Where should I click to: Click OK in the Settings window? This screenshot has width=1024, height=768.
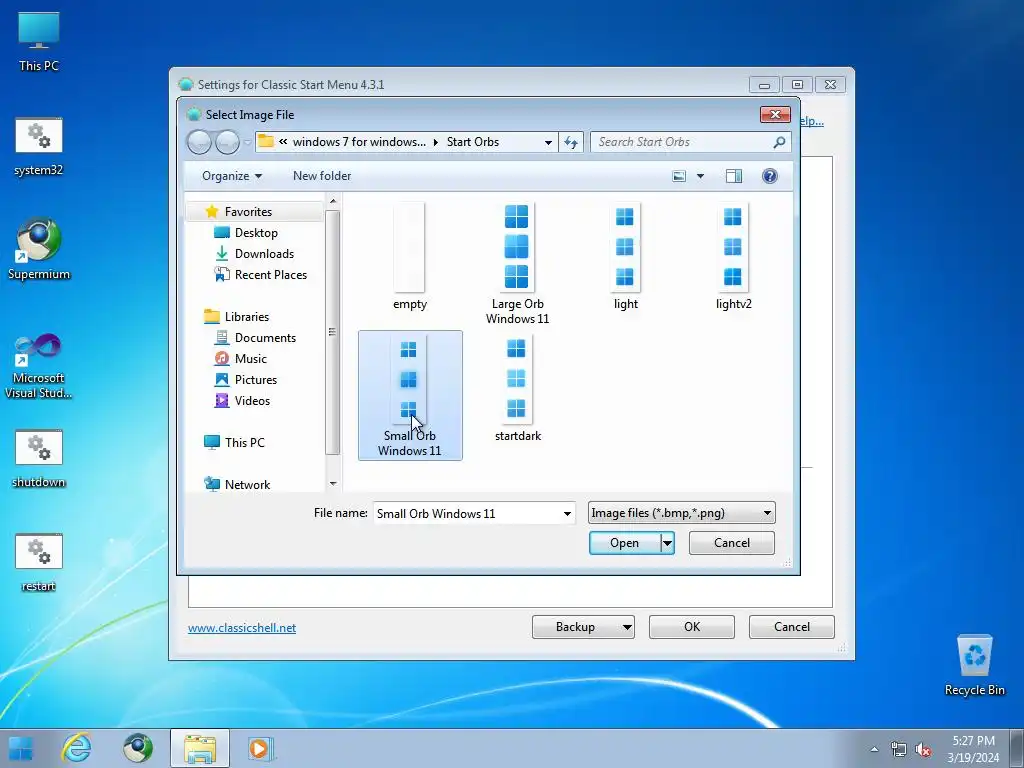click(692, 627)
